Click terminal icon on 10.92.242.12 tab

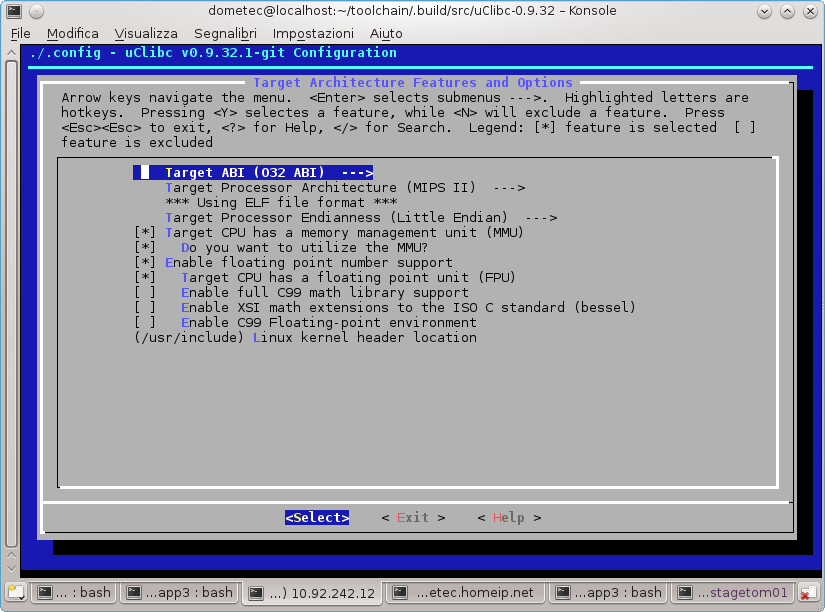click(x=256, y=593)
